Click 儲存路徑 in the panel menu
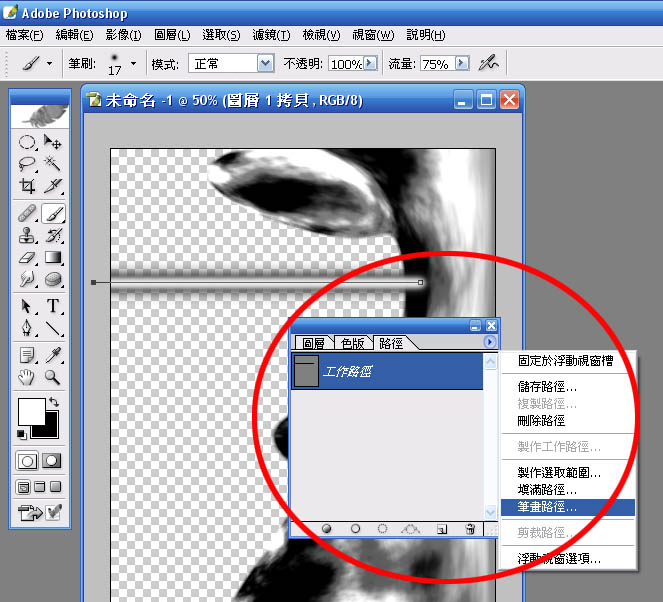663x602 pixels. (x=546, y=387)
